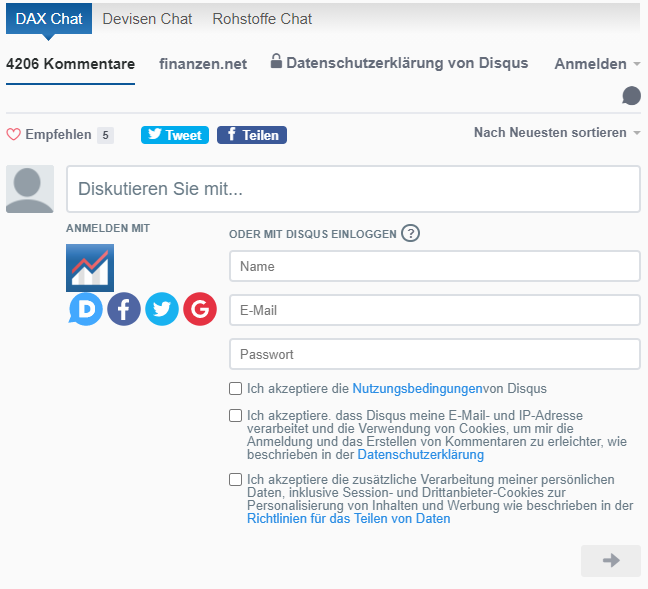Open the Rohstoffe Chat tab
Screen dimensions: 648x589
point(262,19)
